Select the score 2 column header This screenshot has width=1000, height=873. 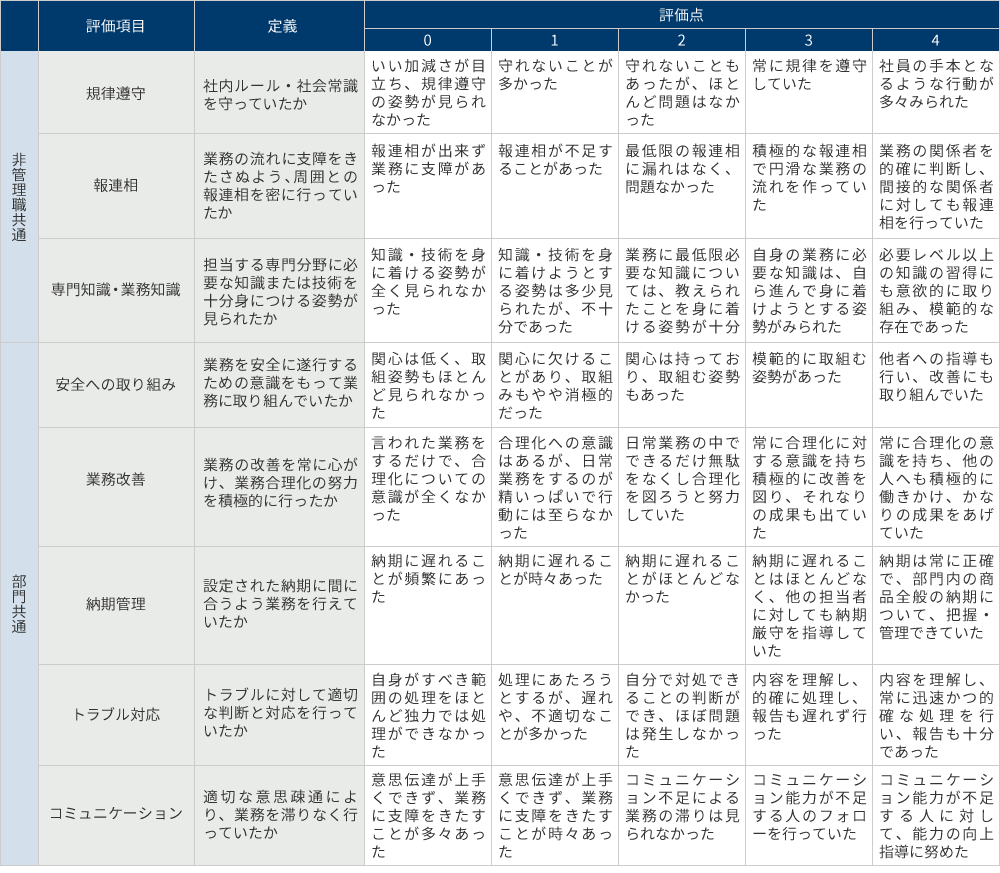681,40
